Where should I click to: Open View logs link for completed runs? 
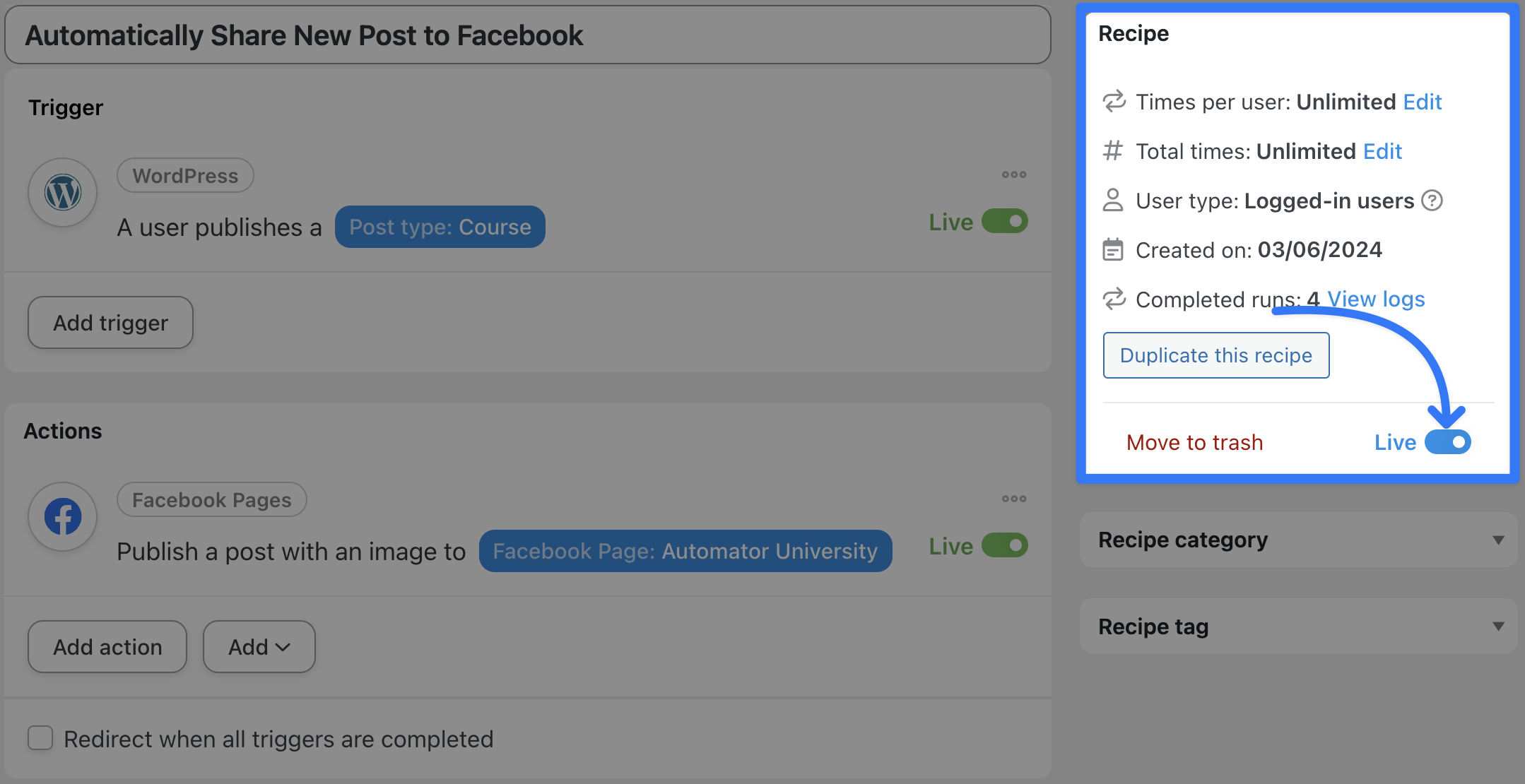(x=1375, y=299)
